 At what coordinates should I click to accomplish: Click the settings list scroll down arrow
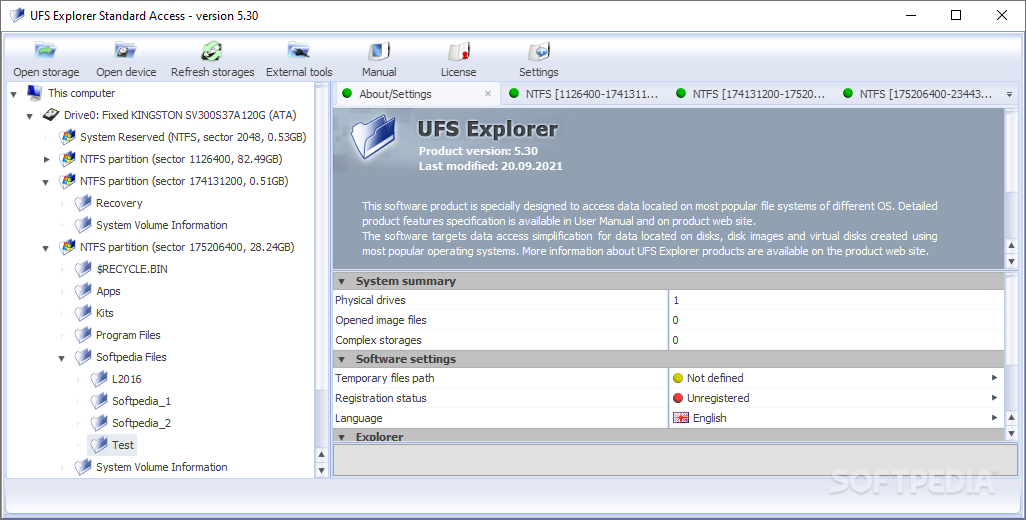[x=1011, y=433]
